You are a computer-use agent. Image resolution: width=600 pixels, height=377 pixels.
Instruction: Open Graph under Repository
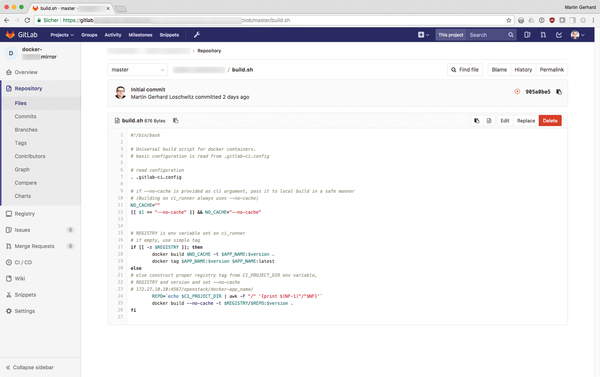click(x=22, y=170)
